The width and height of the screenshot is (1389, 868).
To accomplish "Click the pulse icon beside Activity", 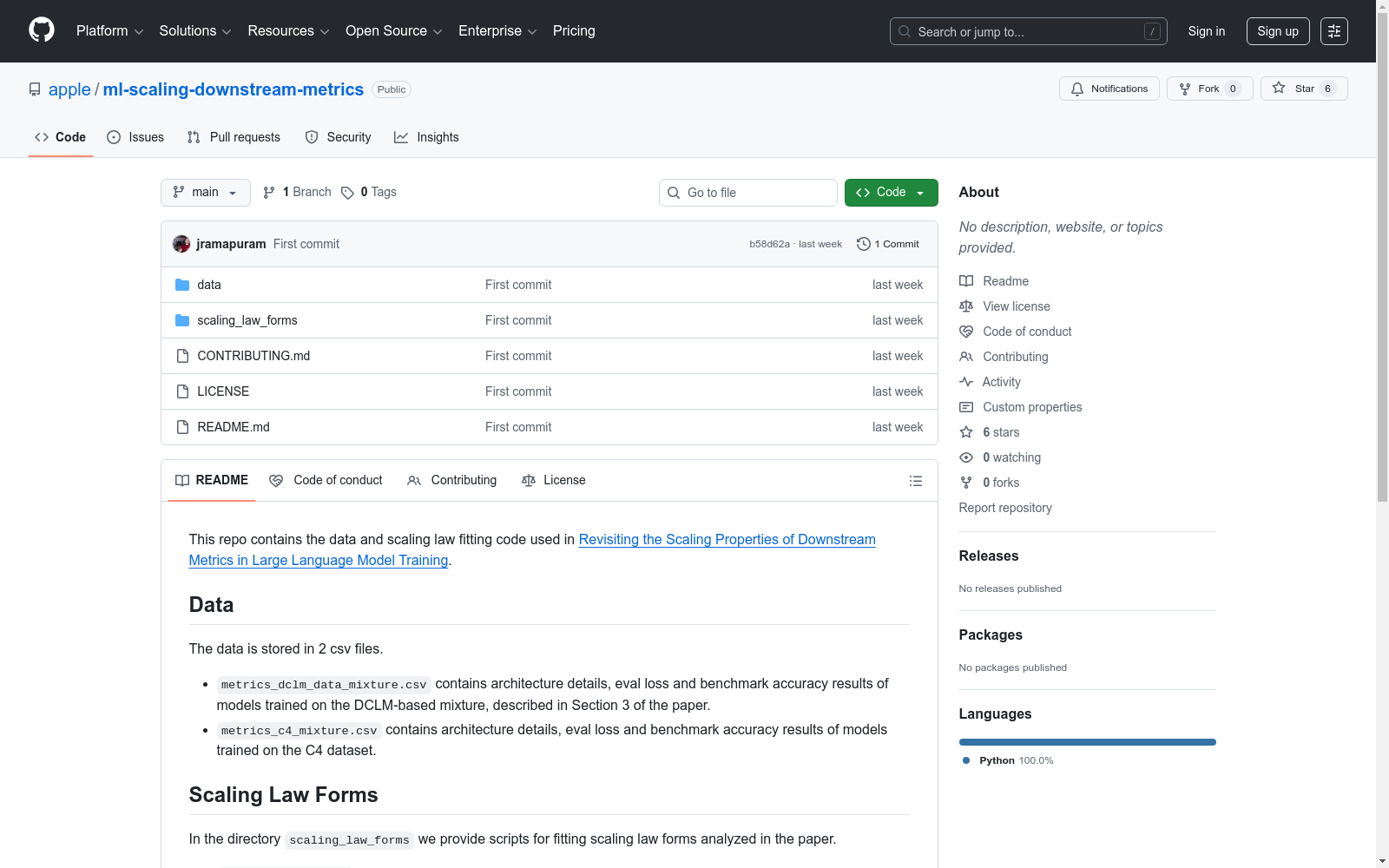I will click(x=966, y=382).
